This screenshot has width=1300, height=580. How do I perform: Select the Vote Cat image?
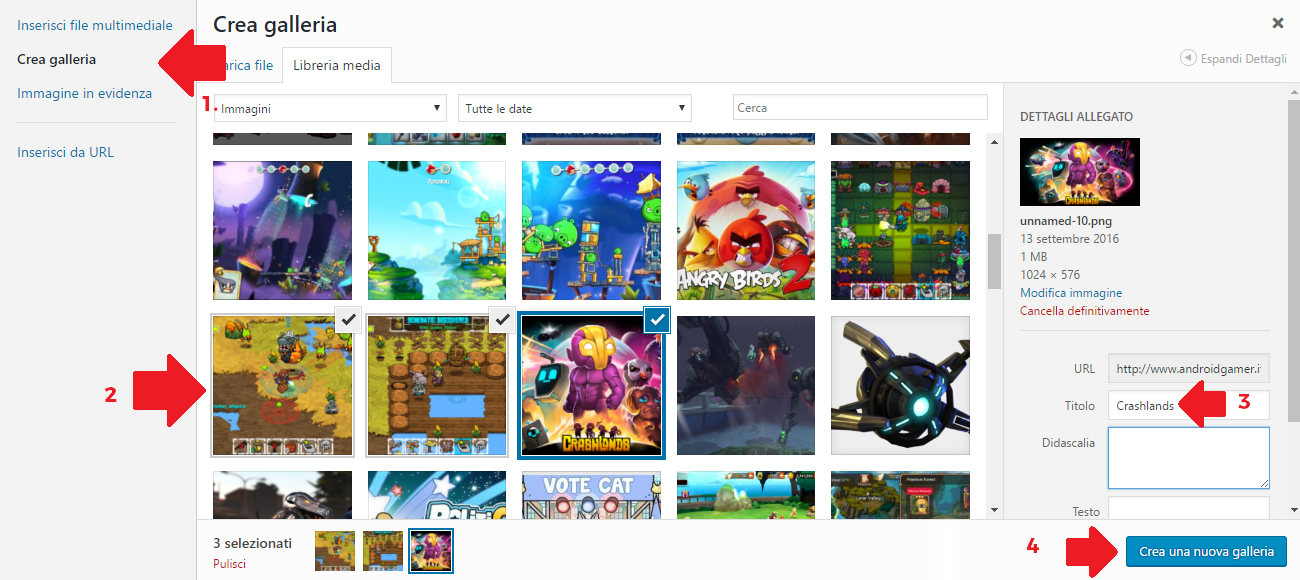click(591, 495)
